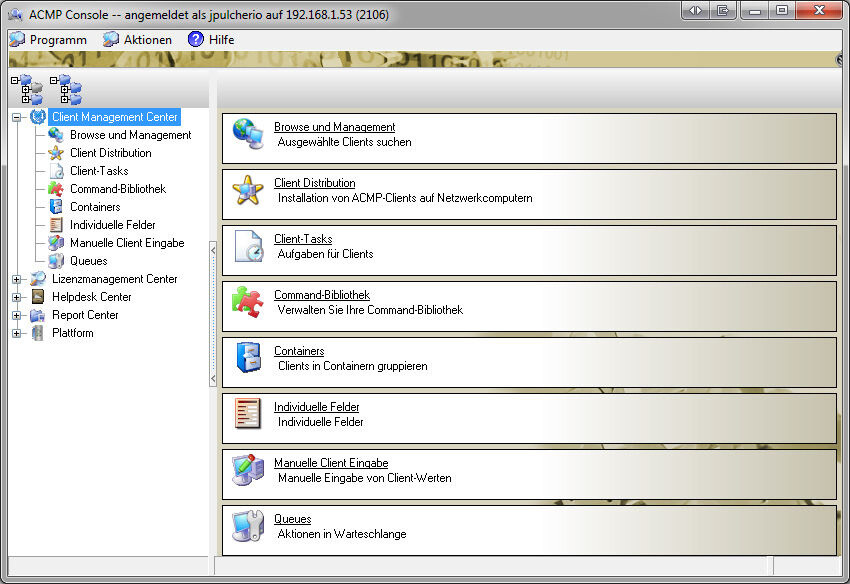Open the Aktionen menu

click(x=138, y=39)
